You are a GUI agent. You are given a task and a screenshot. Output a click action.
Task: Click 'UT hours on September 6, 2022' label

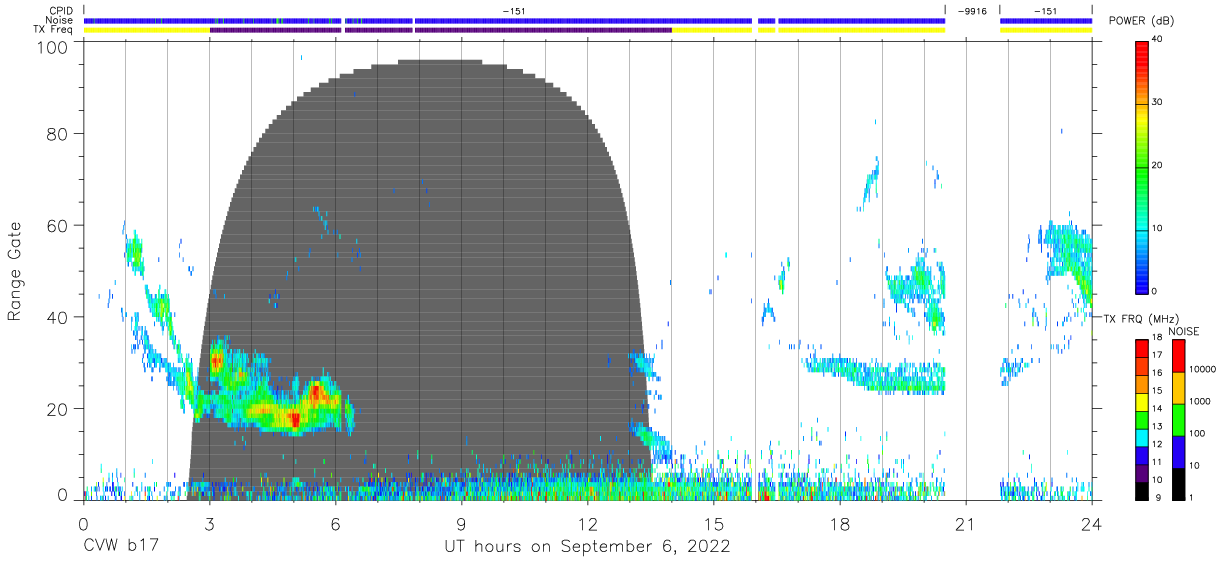587,547
